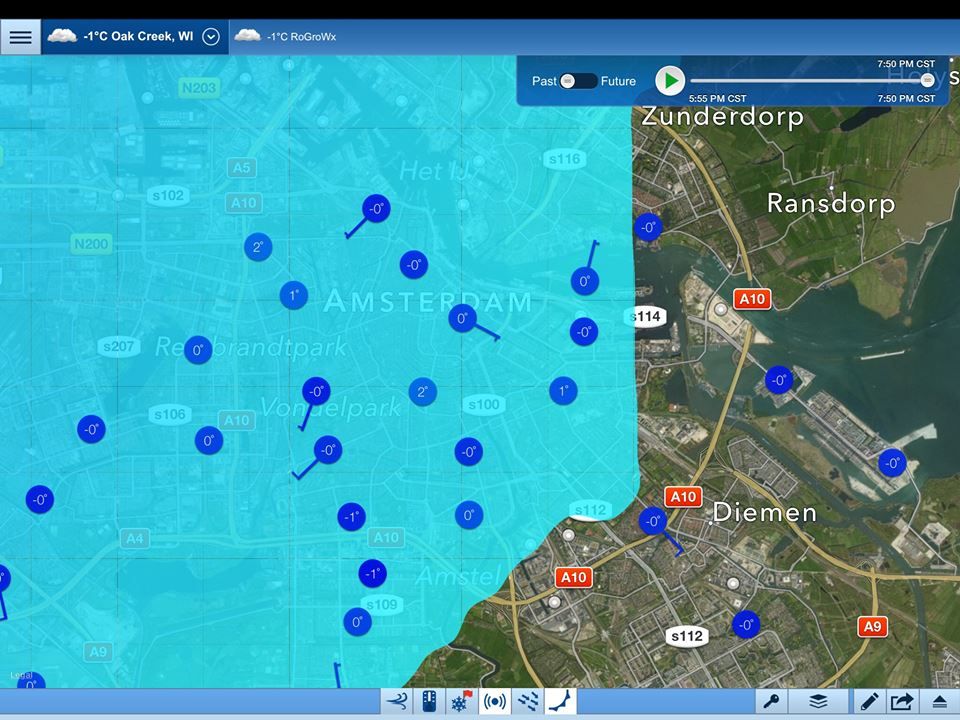960x720 pixels.
Task: Toggle the weather stations broadcast icon
Action: 495,702
